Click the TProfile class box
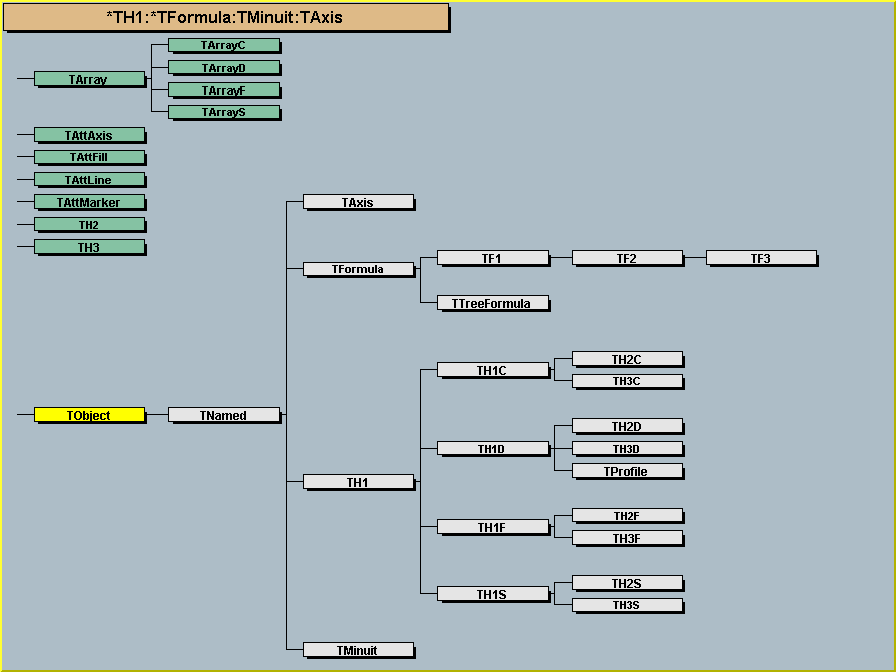This screenshot has height=672, width=896. click(x=626, y=471)
